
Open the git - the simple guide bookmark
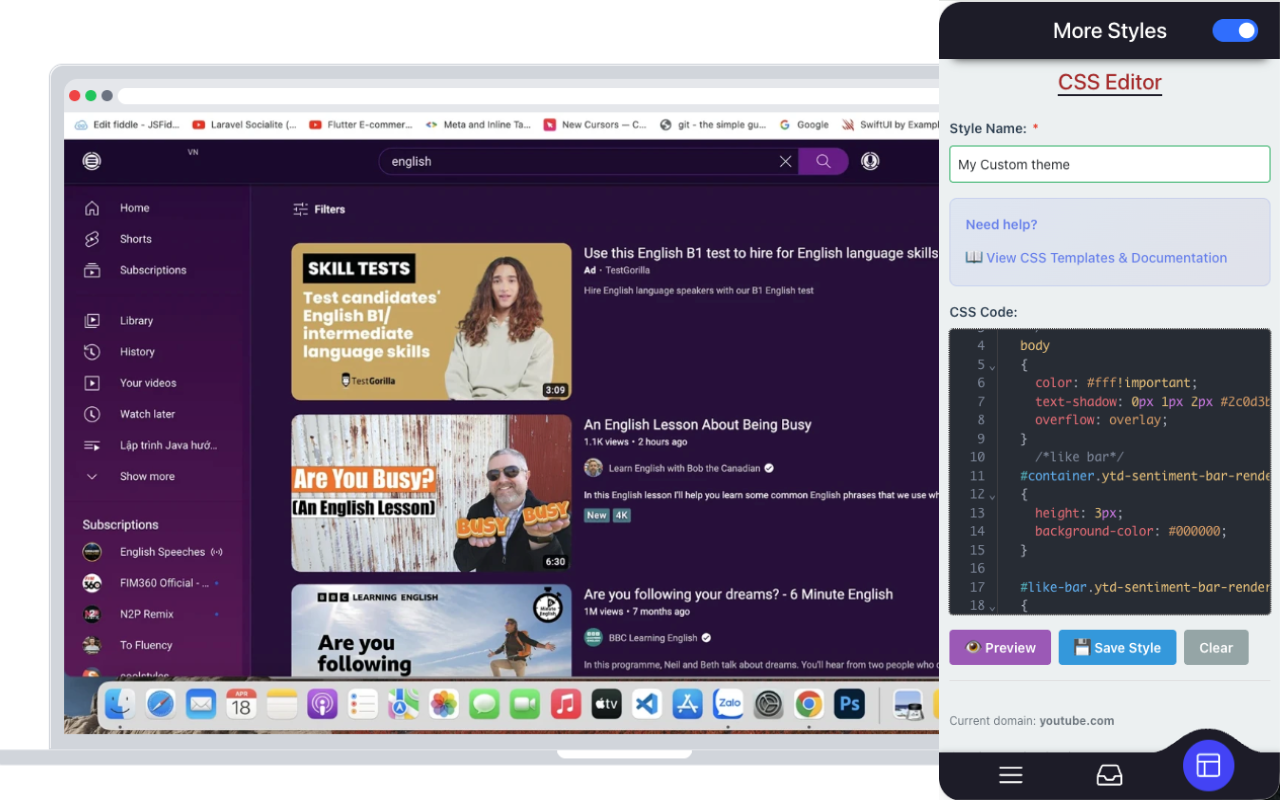coord(713,125)
